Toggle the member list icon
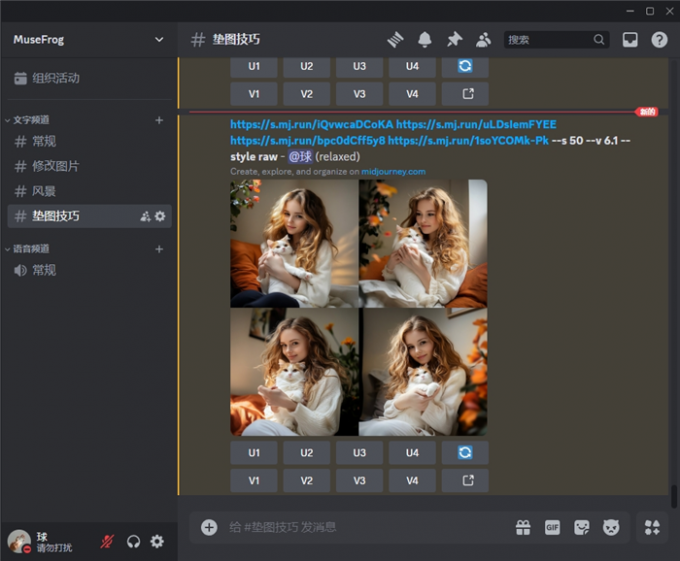680x561 pixels. [x=483, y=40]
